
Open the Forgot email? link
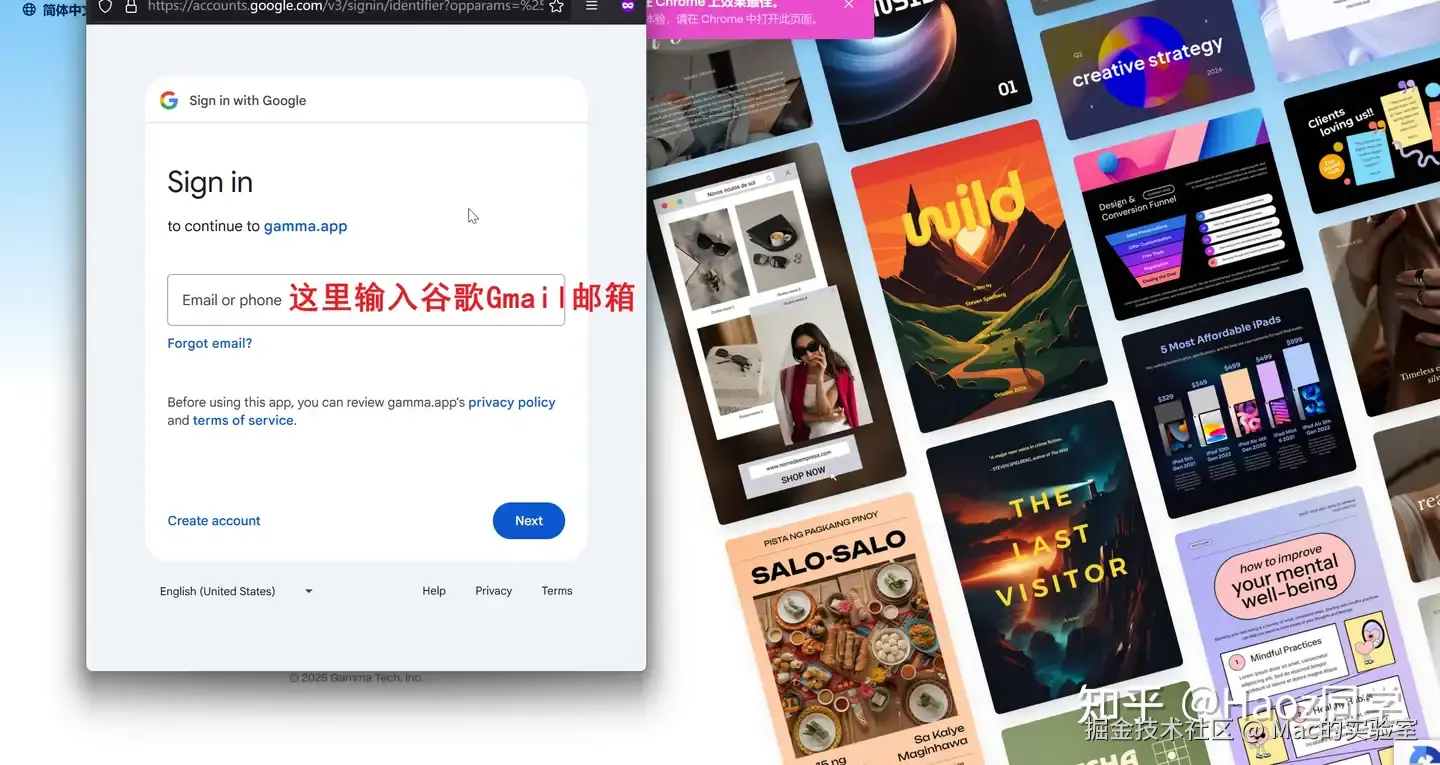pos(210,343)
